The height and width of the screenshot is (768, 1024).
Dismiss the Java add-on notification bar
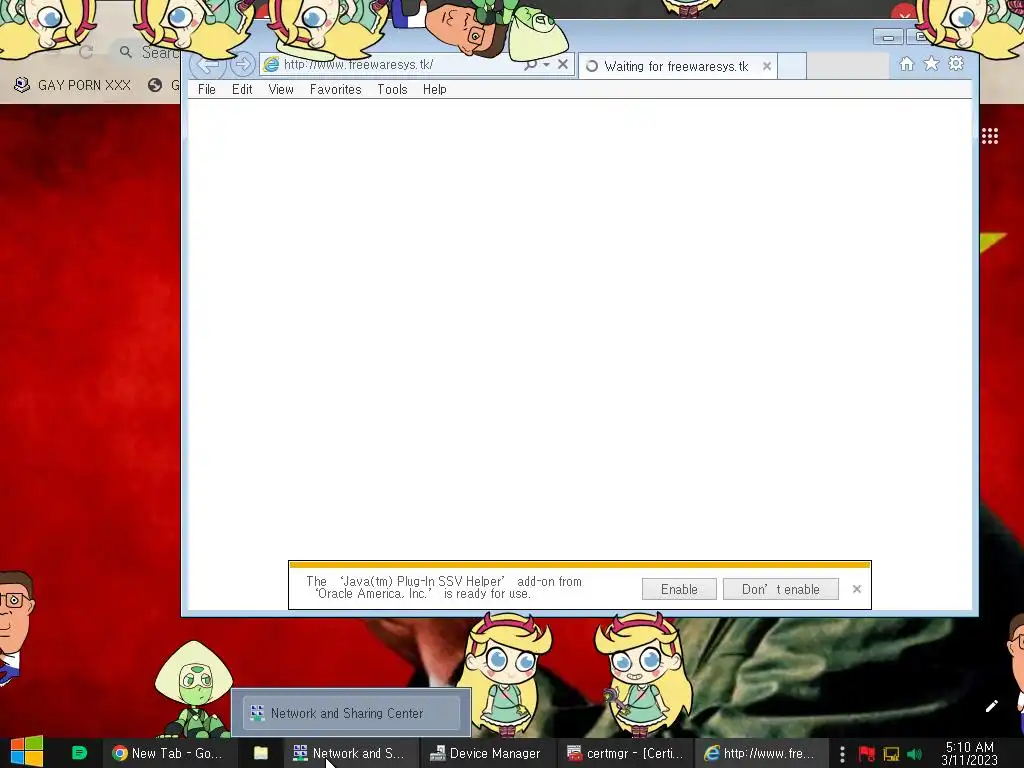click(x=857, y=589)
